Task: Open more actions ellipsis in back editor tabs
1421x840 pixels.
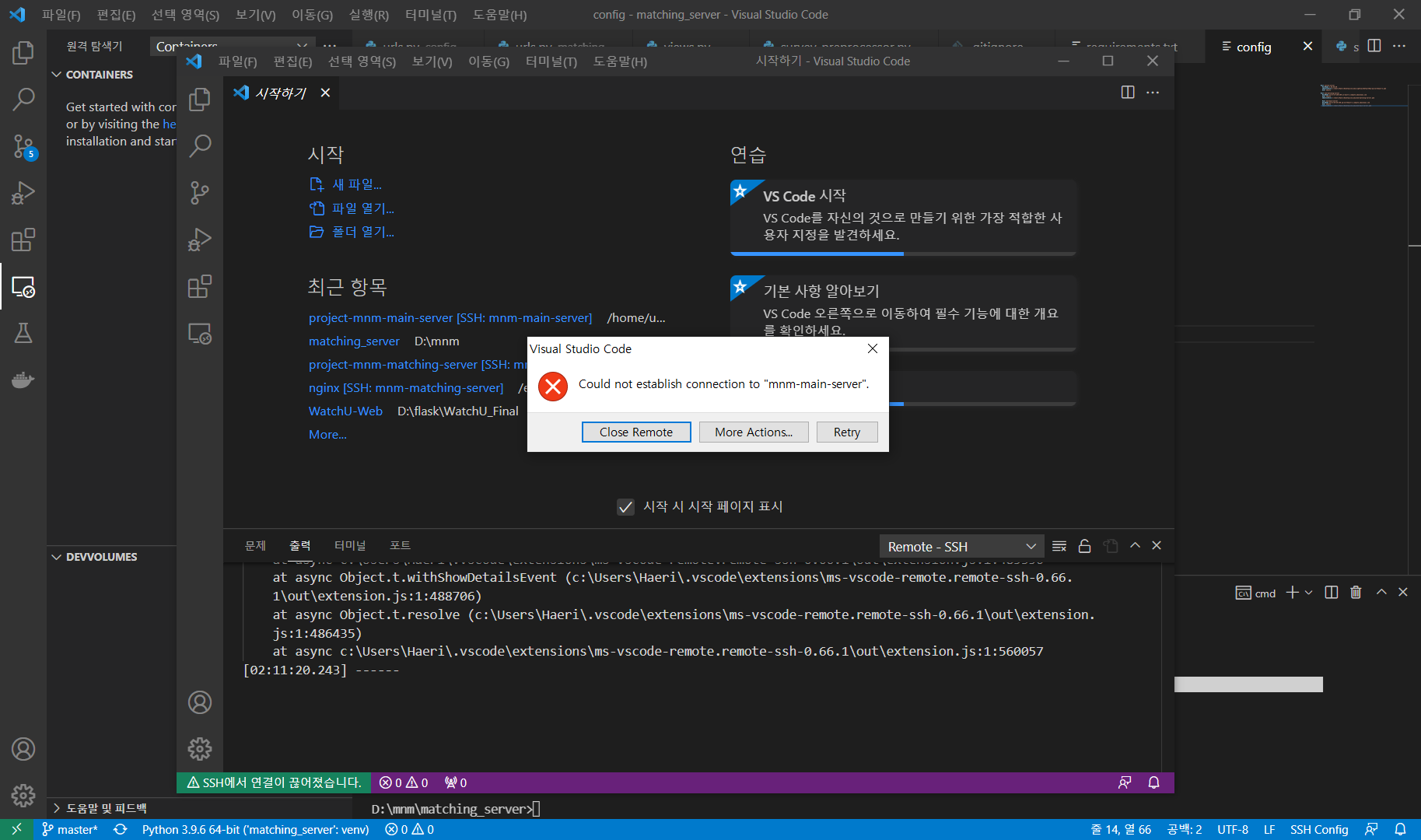Action: tap(1399, 46)
